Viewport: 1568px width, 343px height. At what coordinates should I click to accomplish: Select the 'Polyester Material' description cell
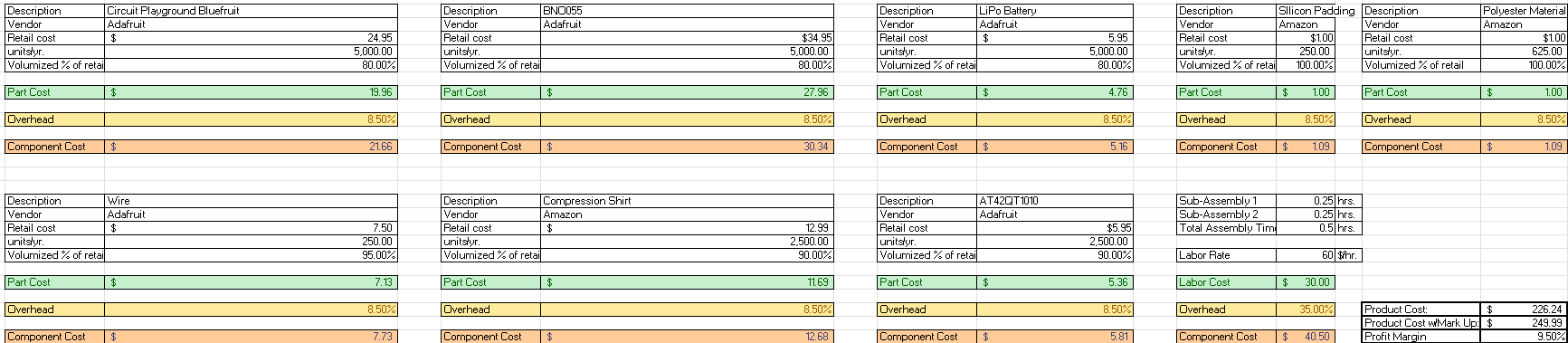pyautogui.click(x=1524, y=11)
